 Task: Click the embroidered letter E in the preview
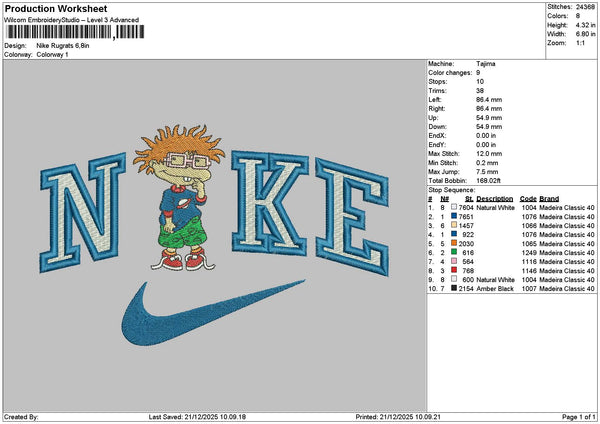(x=352, y=216)
